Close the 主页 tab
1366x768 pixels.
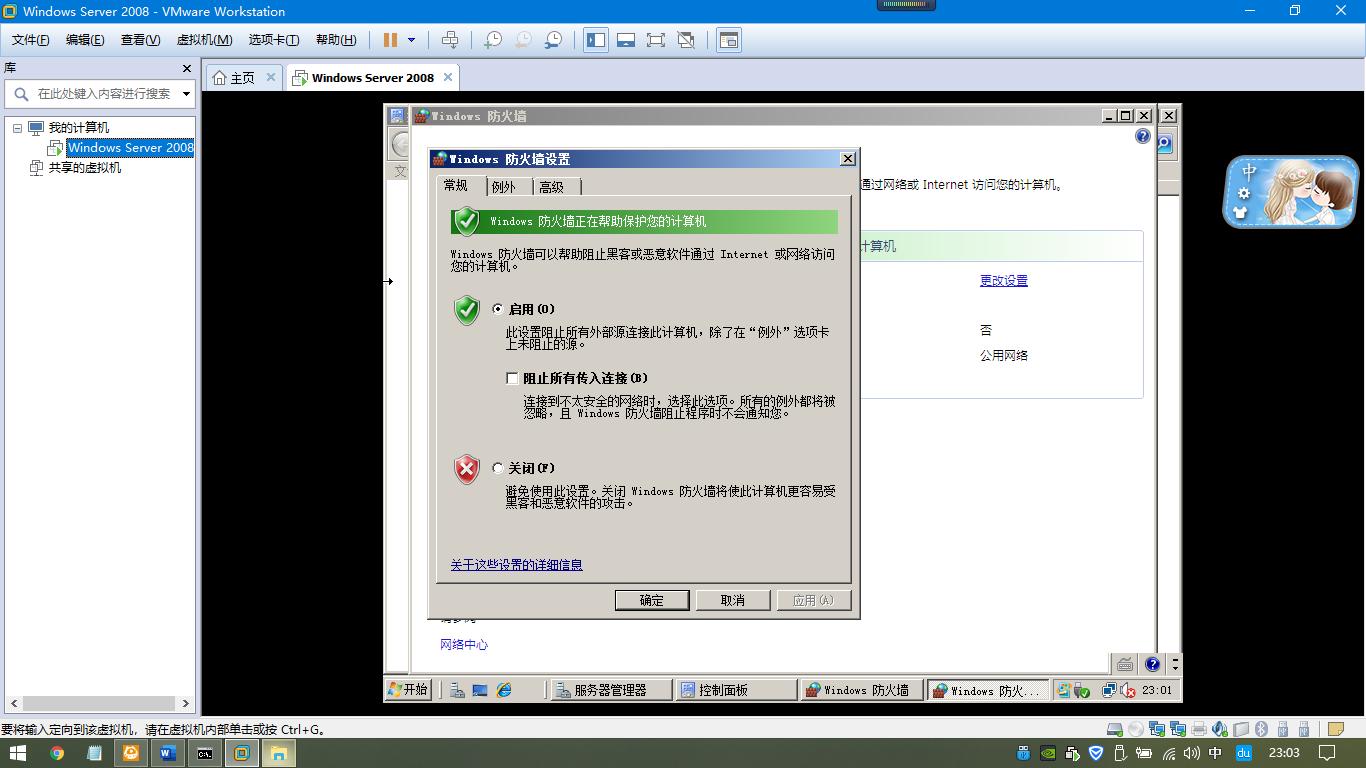270,77
